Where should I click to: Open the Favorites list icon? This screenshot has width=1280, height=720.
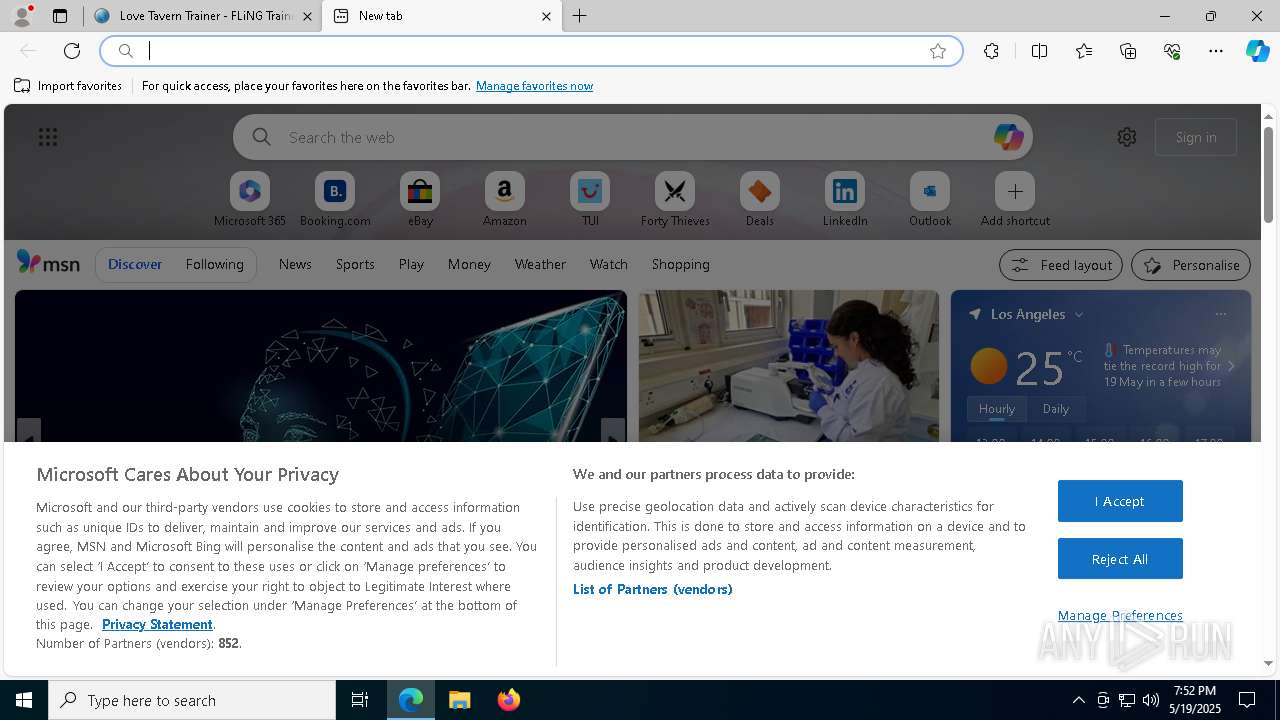(1084, 51)
